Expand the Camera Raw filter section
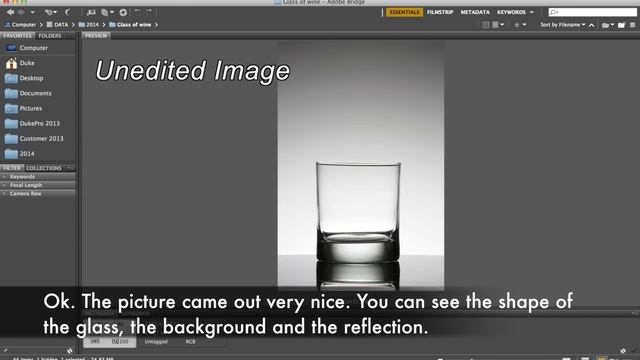 point(38,193)
